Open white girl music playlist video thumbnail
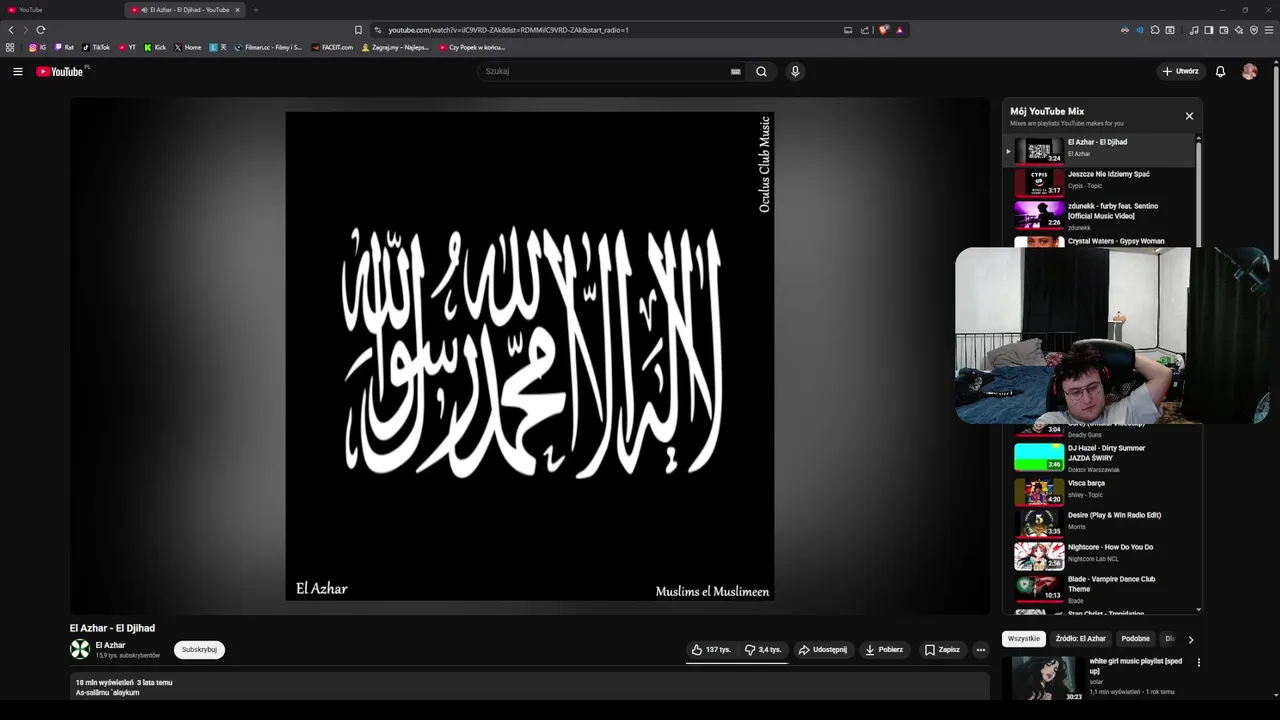Viewport: 1280px width, 720px height. coord(1048,679)
